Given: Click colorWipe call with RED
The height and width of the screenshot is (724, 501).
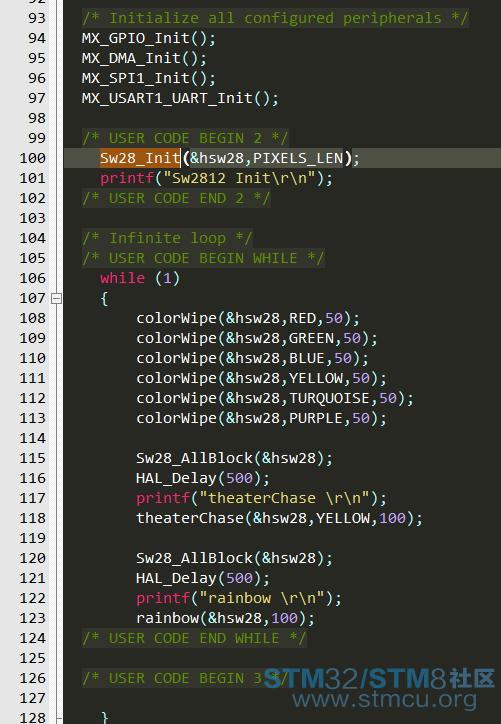Looking at the screenshot, I should pyautogui.click(x=248, y=318).
